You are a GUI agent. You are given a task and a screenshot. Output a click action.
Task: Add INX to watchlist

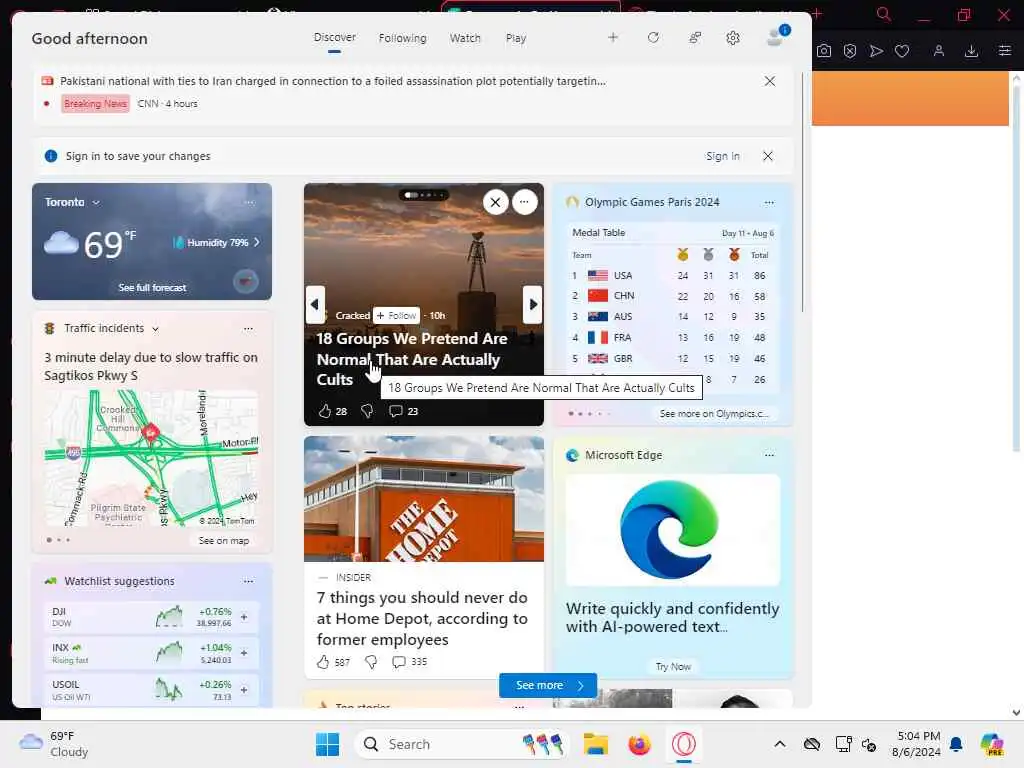(x=244, y=653)
